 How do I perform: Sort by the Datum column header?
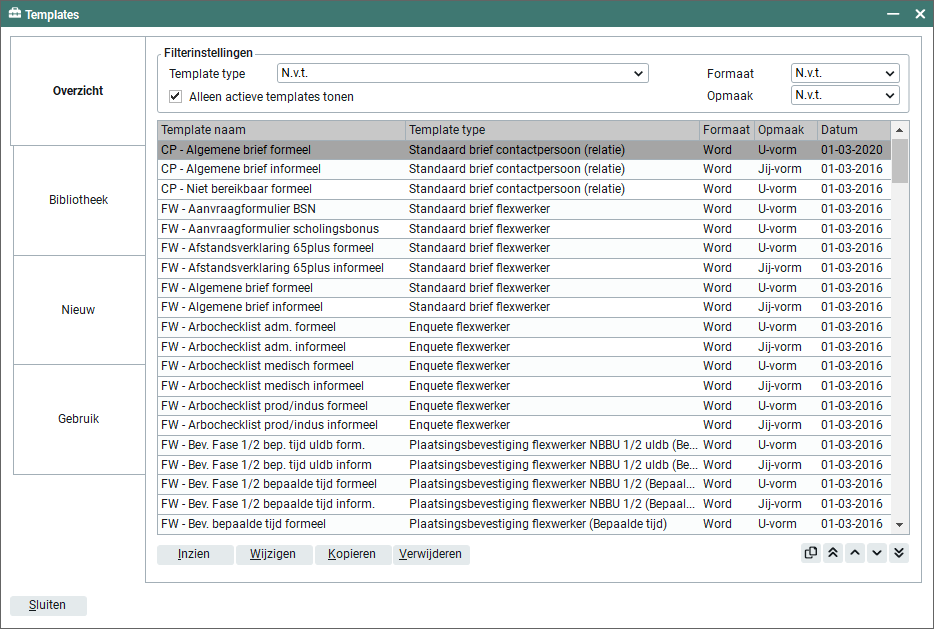(x=852, y=130)
